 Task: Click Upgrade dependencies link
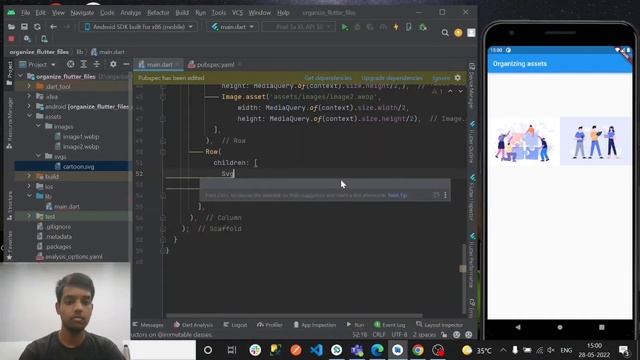(392, 78)
